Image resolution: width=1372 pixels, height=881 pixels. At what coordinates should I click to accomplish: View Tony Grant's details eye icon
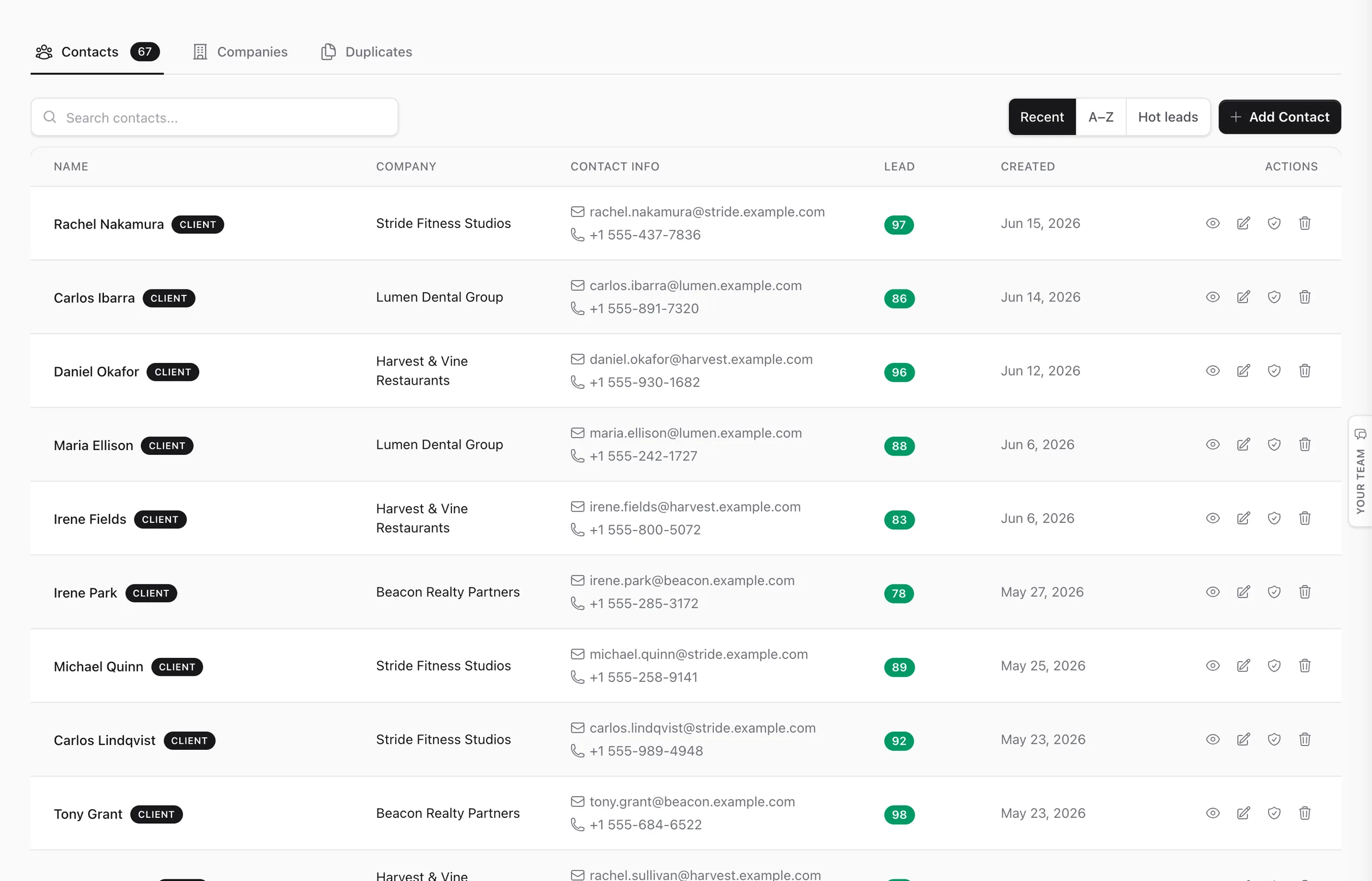point(1212,814)
